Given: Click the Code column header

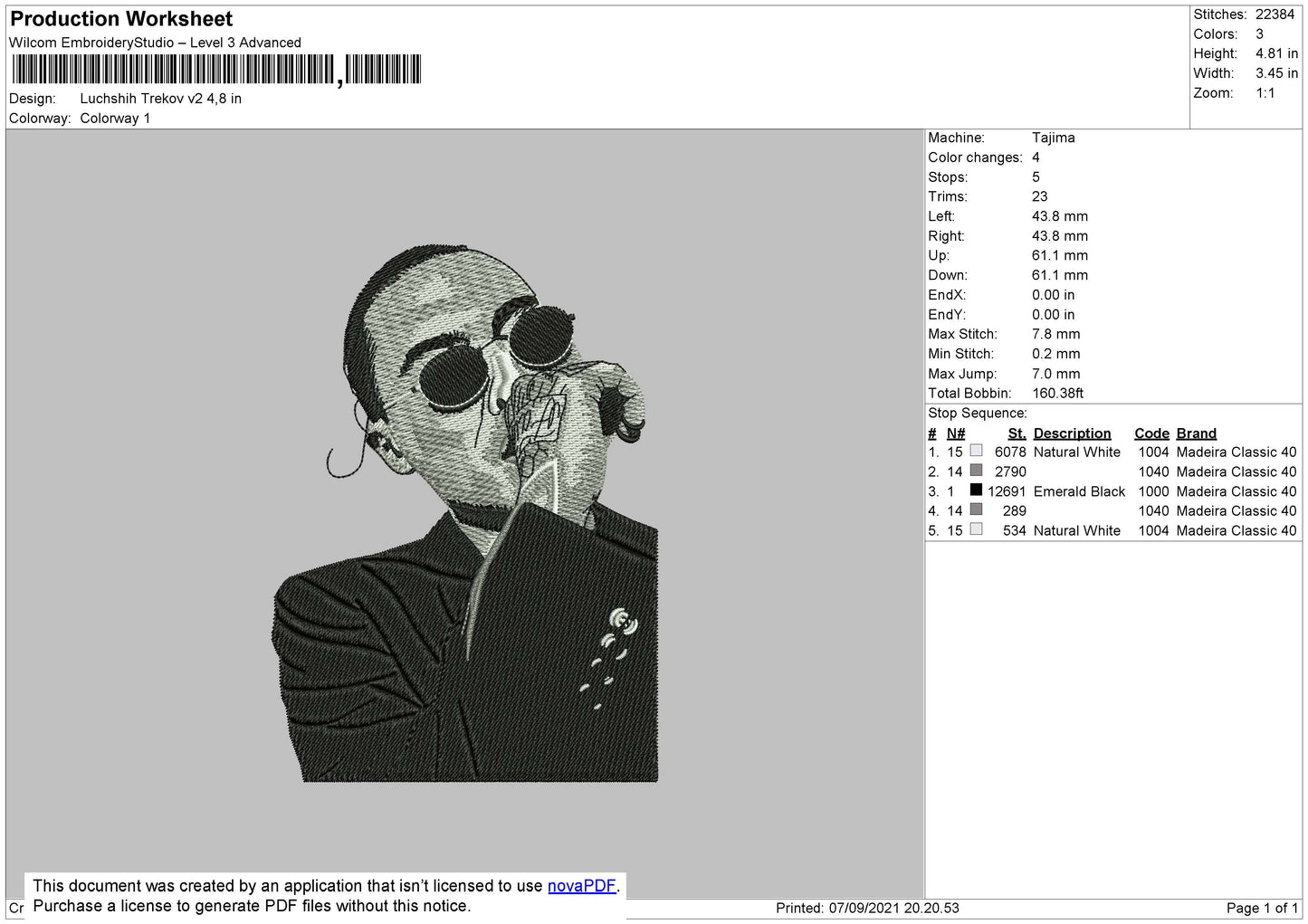Looking at the screenshot, I should pyautogui.click(x=1152, y=433).
